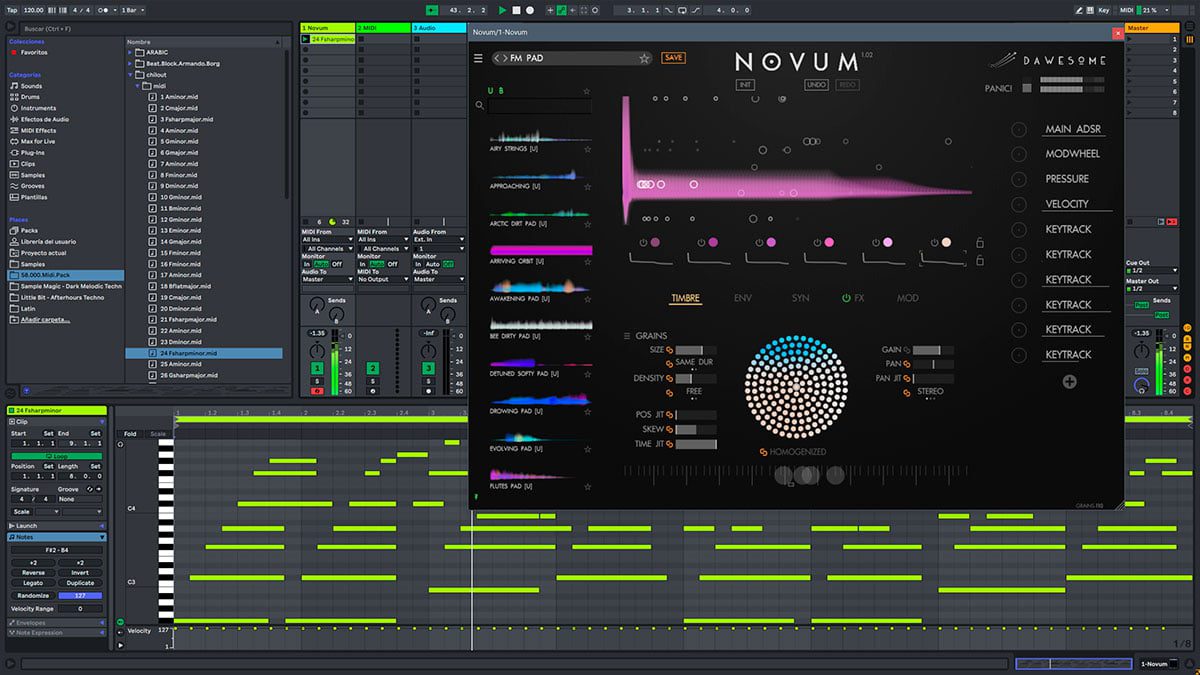Image resolution: width=1200 pixels, height=675 pixels.
Task: Click the MAIN ADSR modulator knob circle
Action: tap(1019, 129)
